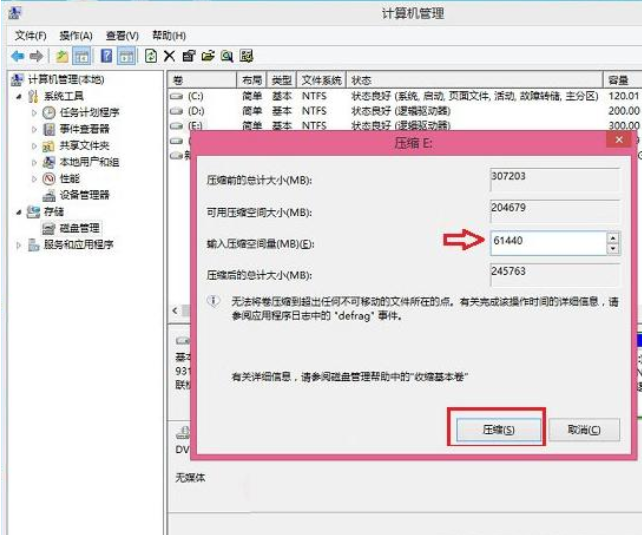Image resolution: width=642 pixels, height=535 pixels.
Task: Click the properties toolbar icon
Action: tap(188, 57)
